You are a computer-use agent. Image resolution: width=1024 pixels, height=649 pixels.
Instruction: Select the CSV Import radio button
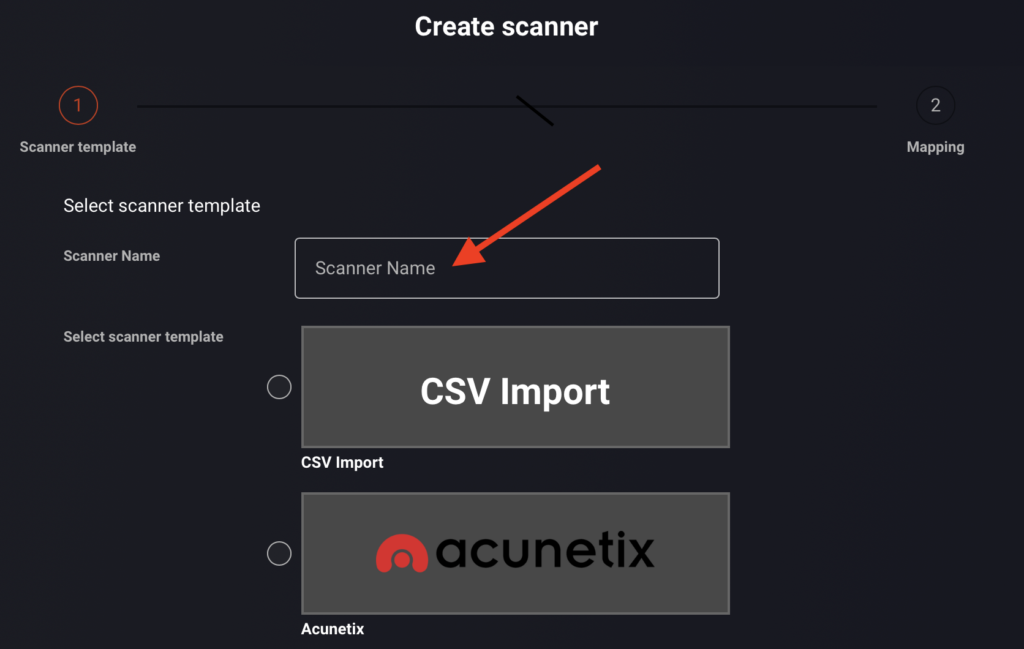point(279,387)
